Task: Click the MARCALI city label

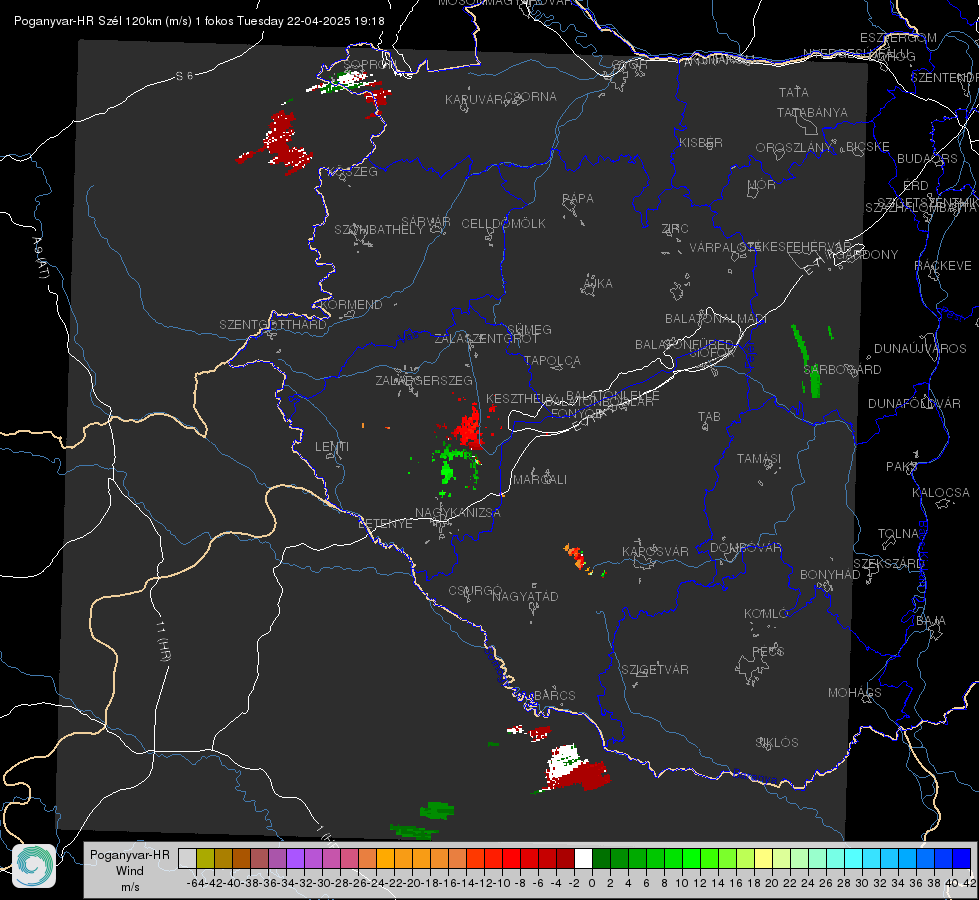Action: click(x=540, y=479)
